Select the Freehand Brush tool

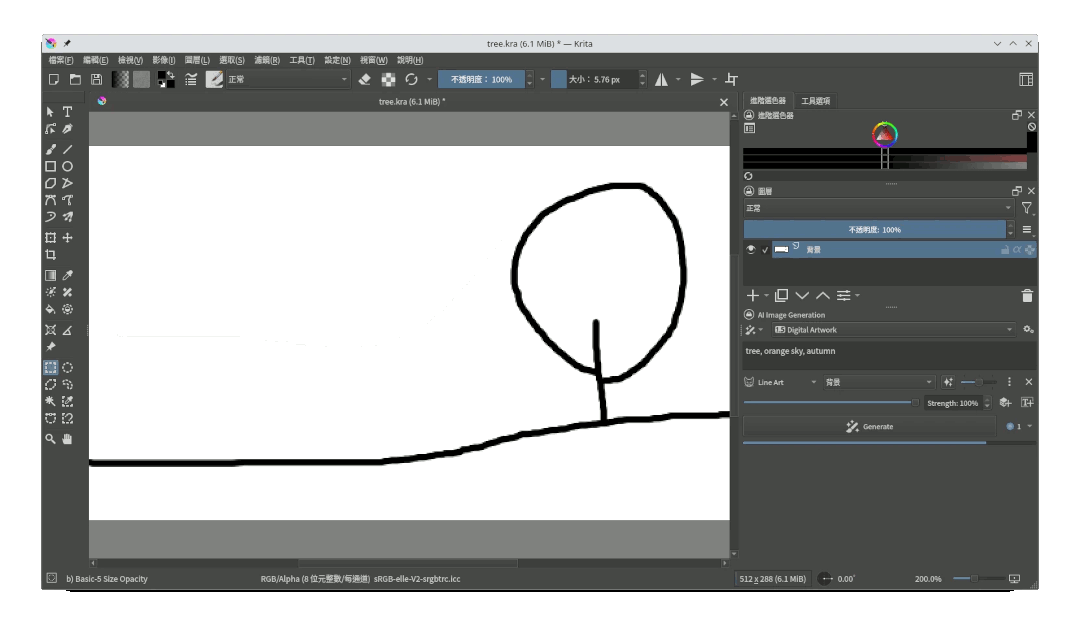(x=51, y=149)
